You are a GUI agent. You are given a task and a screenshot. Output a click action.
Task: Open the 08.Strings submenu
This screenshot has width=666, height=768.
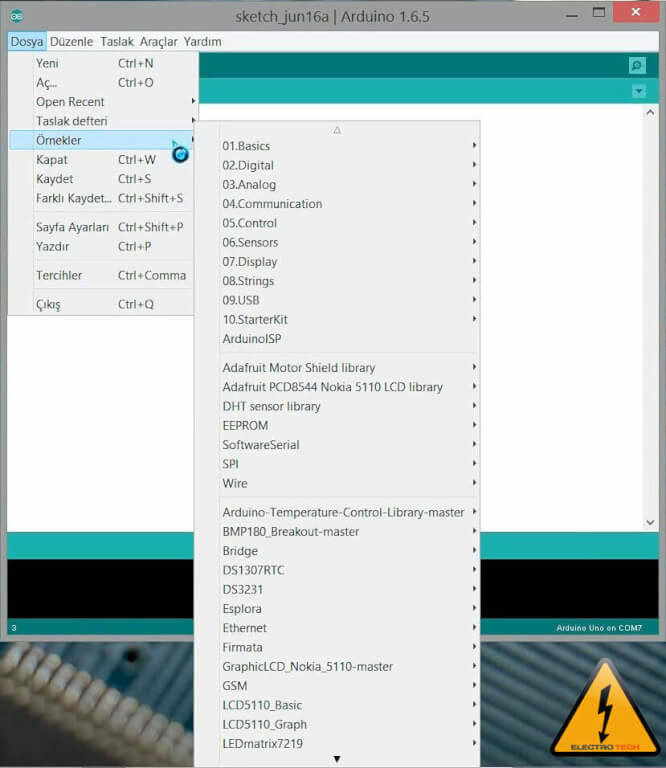click(337, 281)
